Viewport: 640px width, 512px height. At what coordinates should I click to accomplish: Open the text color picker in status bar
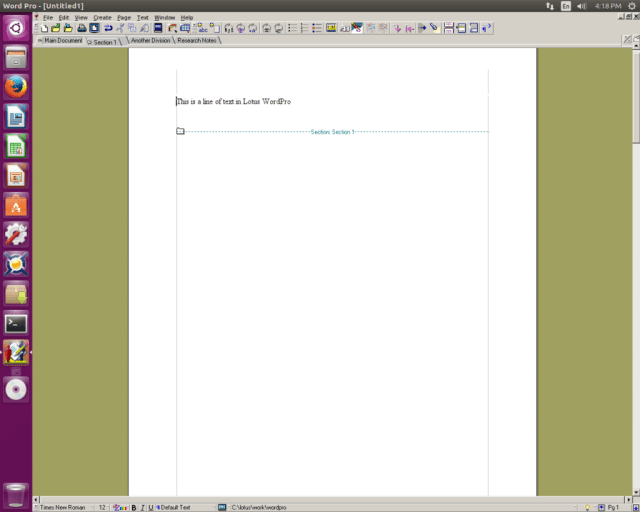click(x=120, y=508)
